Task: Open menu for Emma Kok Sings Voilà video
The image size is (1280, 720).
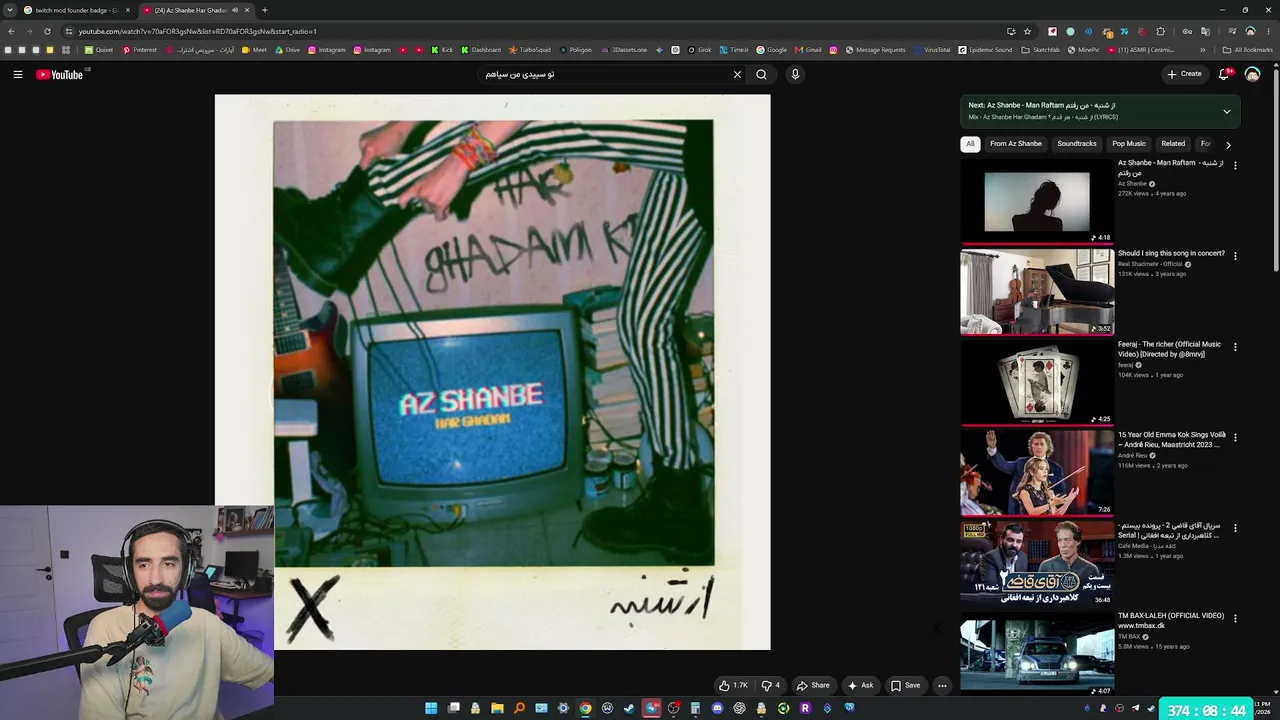Action: coord(1235,437)
